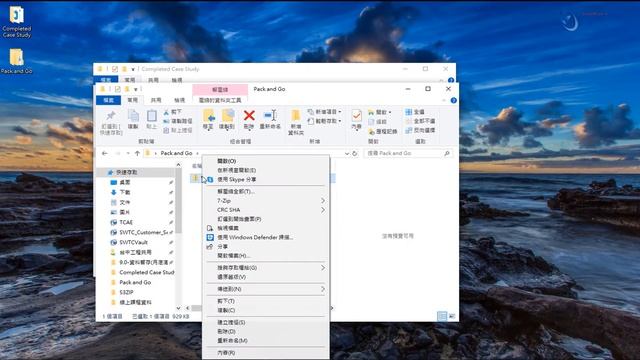
Task: Click the Edit item in Open group
Action: pyautogui.click(x=378, y=122)
